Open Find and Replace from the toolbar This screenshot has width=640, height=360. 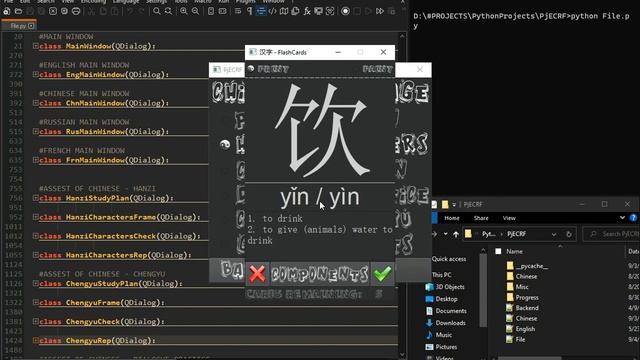(x=168, y=11)
